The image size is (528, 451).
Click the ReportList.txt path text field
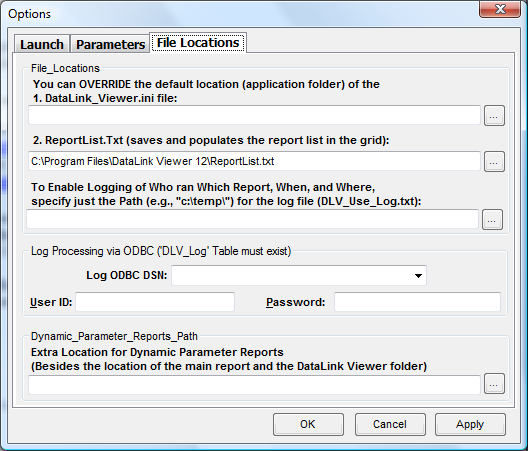tap(255, 161)
